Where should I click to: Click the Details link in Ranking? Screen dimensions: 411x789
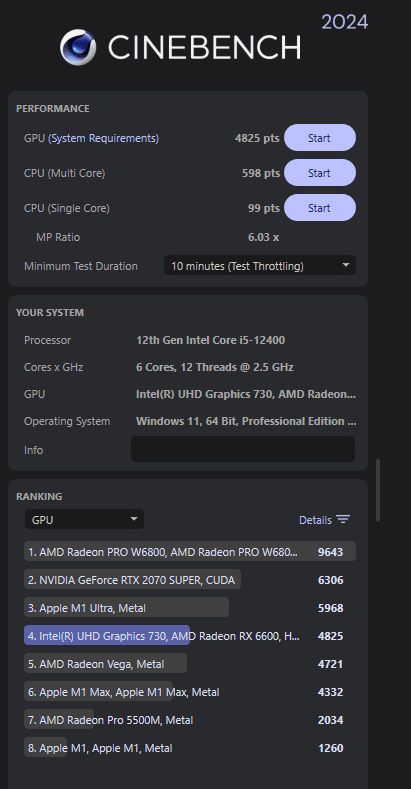(x=315, y=520)
